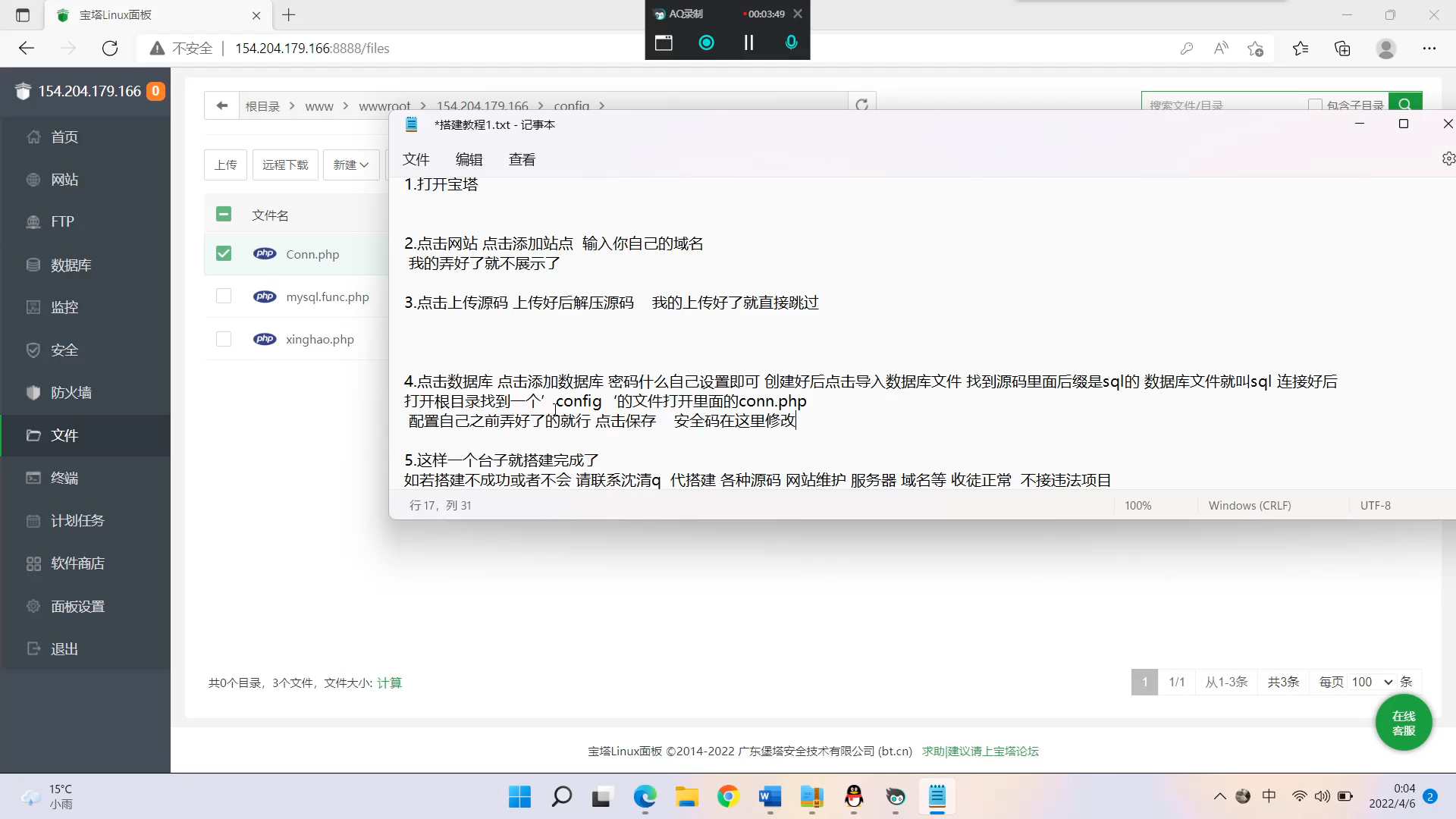Image resolution: width=1456 pixels, height=819 pixels.
Task: Open Notepad 文件 menu
Action: [x=416, y=159]
